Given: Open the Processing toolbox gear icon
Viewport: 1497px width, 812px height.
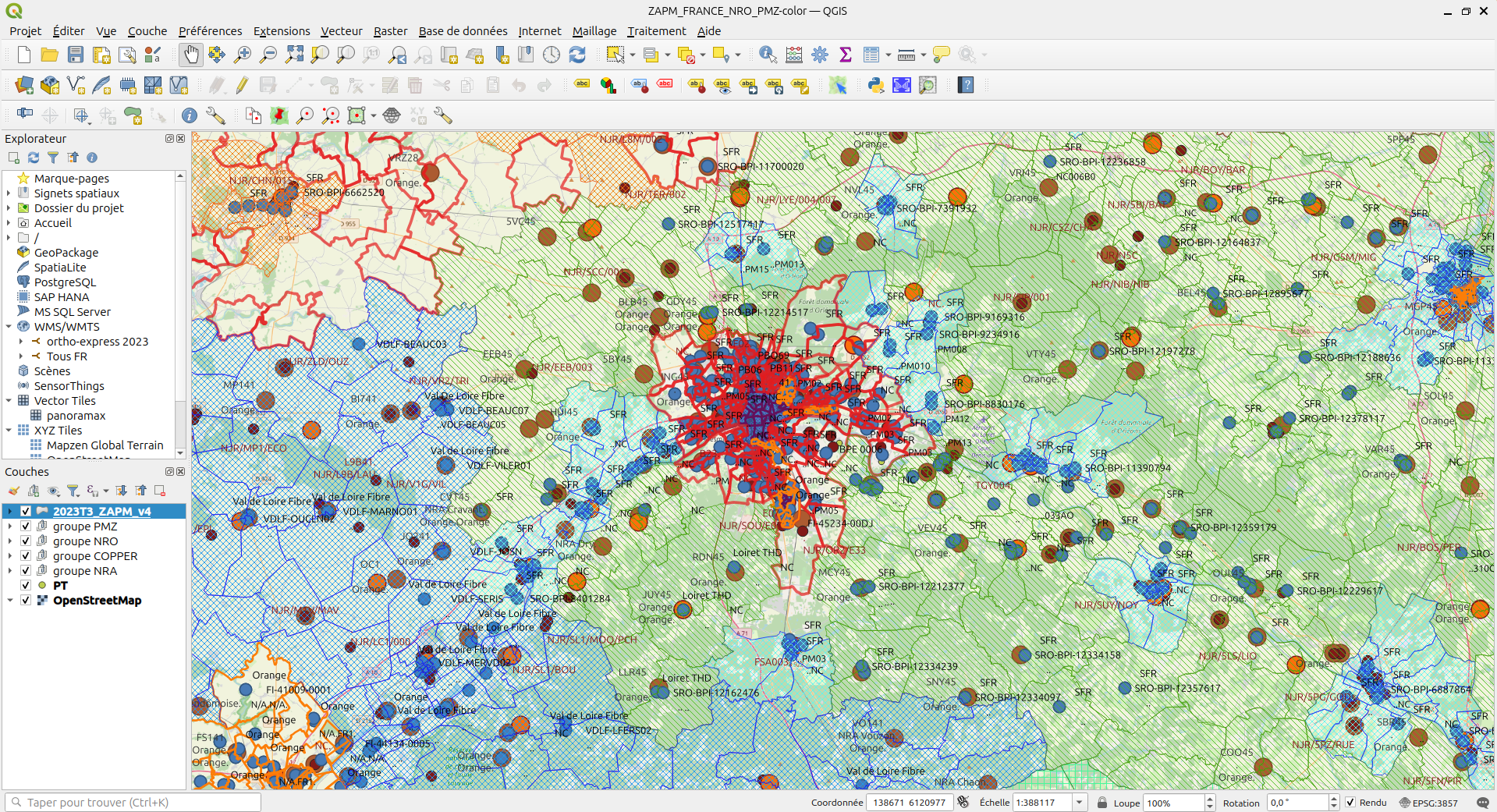Looking at the screenshot, I should click(x=820, y=55).
